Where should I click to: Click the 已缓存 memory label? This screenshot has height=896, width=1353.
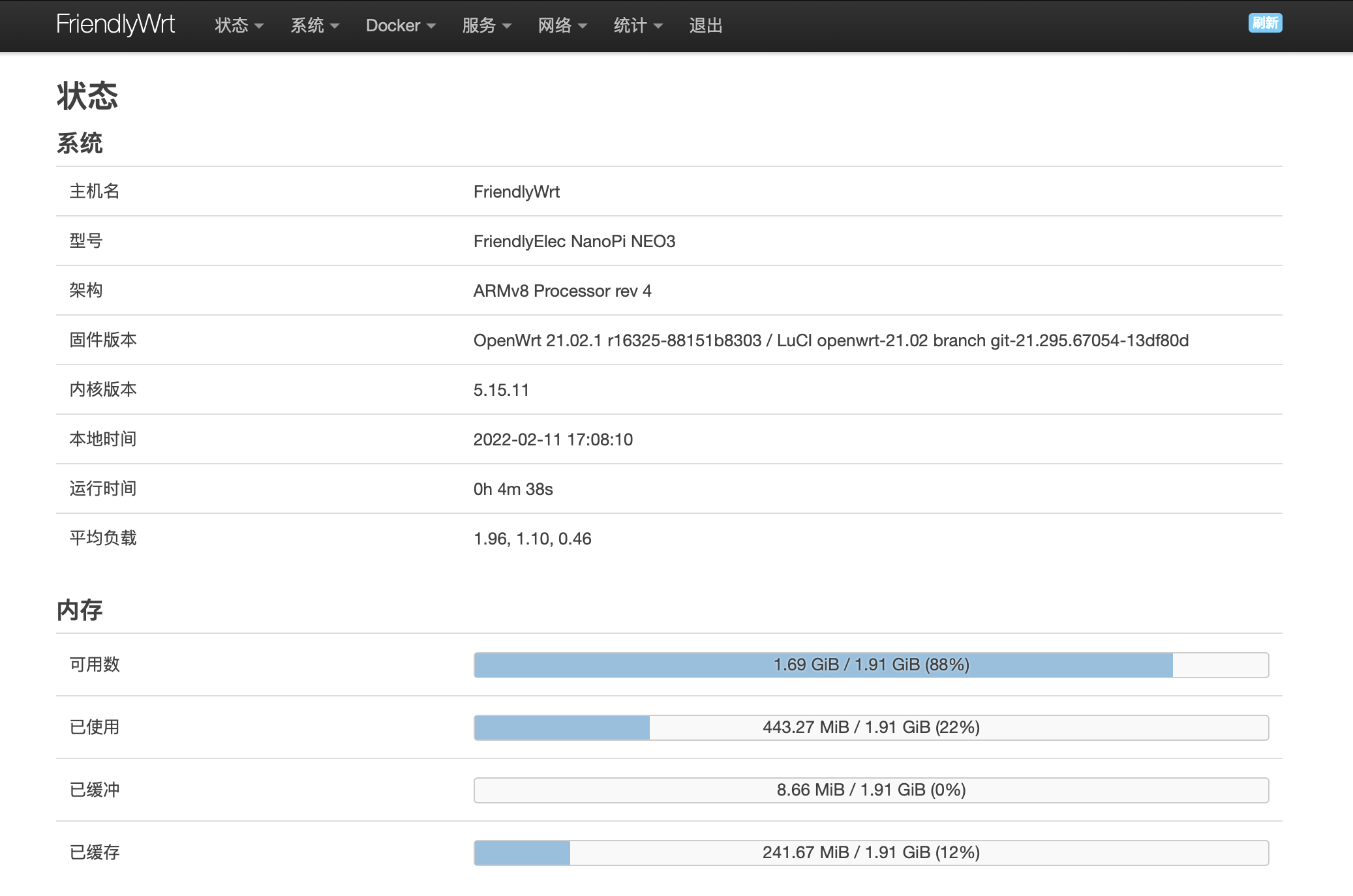click(95, 852)
